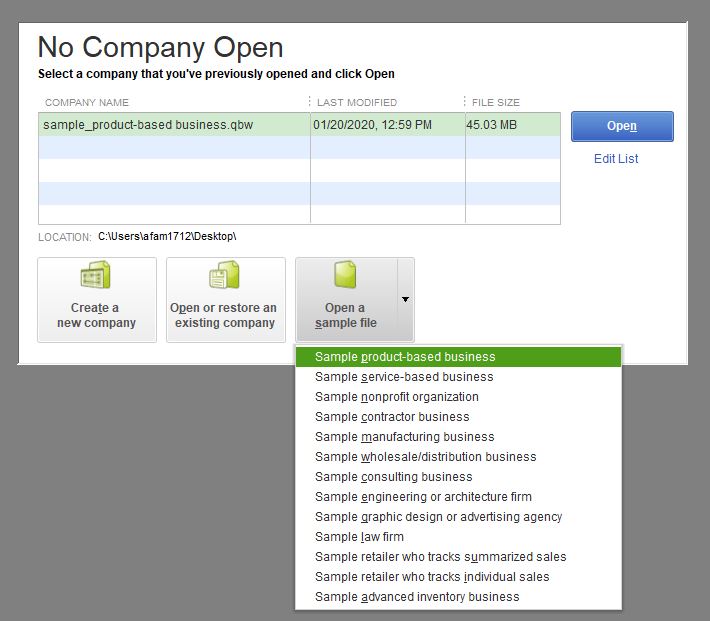Choose Sample consulting business
The image size is (710, 621).
458,477
